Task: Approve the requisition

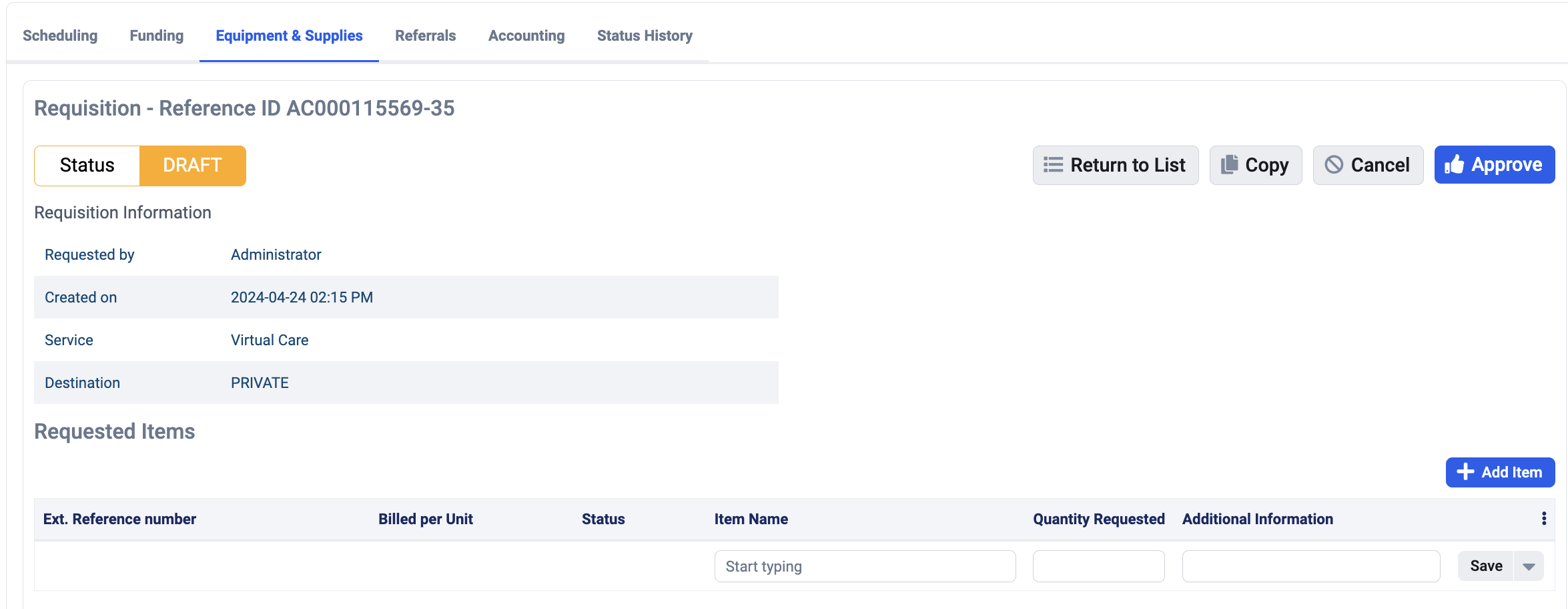Action: pyautogui.click(x=1495, y=165)
